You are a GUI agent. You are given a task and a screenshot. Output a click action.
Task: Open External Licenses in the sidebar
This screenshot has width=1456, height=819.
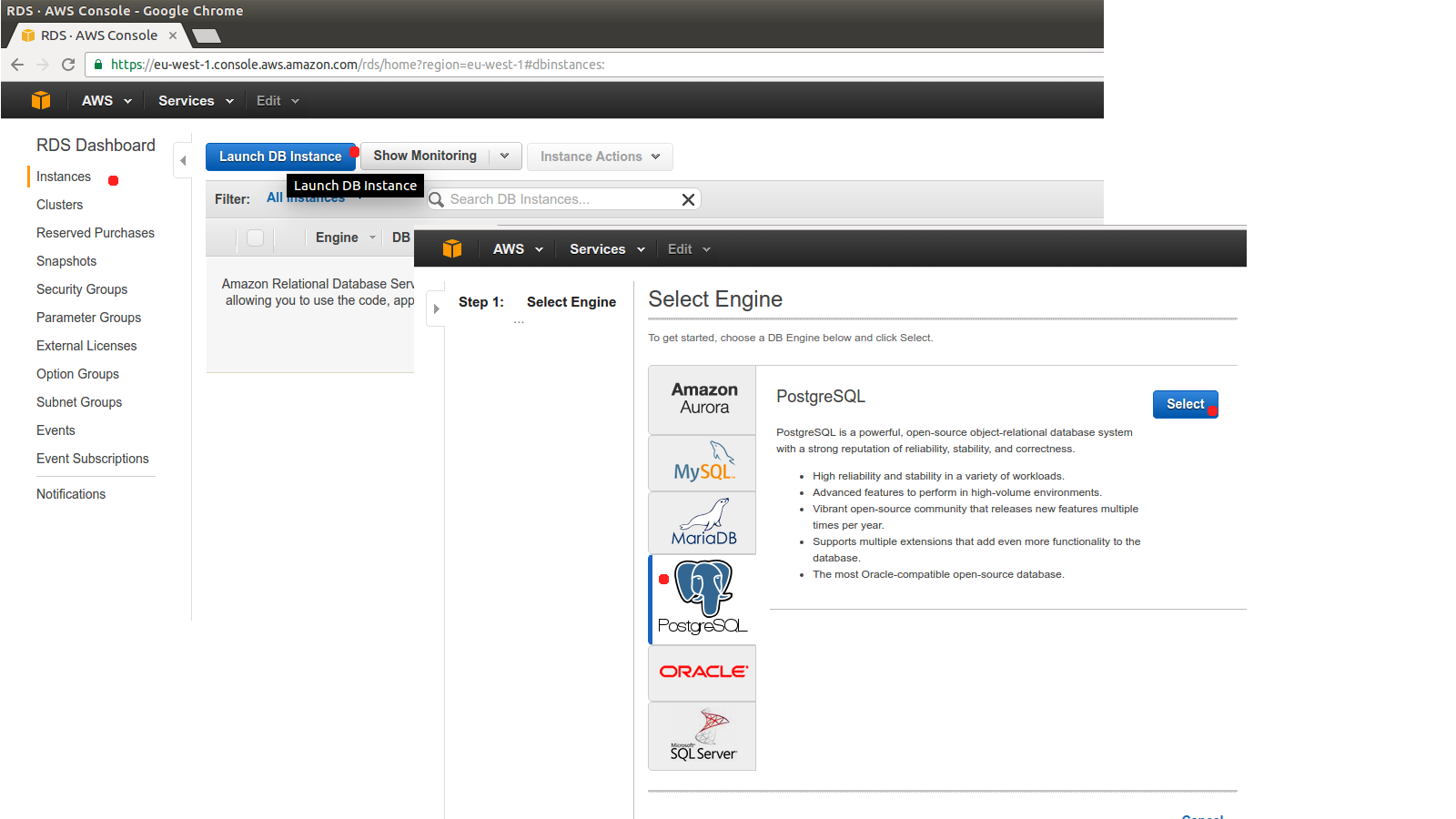click(x=86, y=346)
